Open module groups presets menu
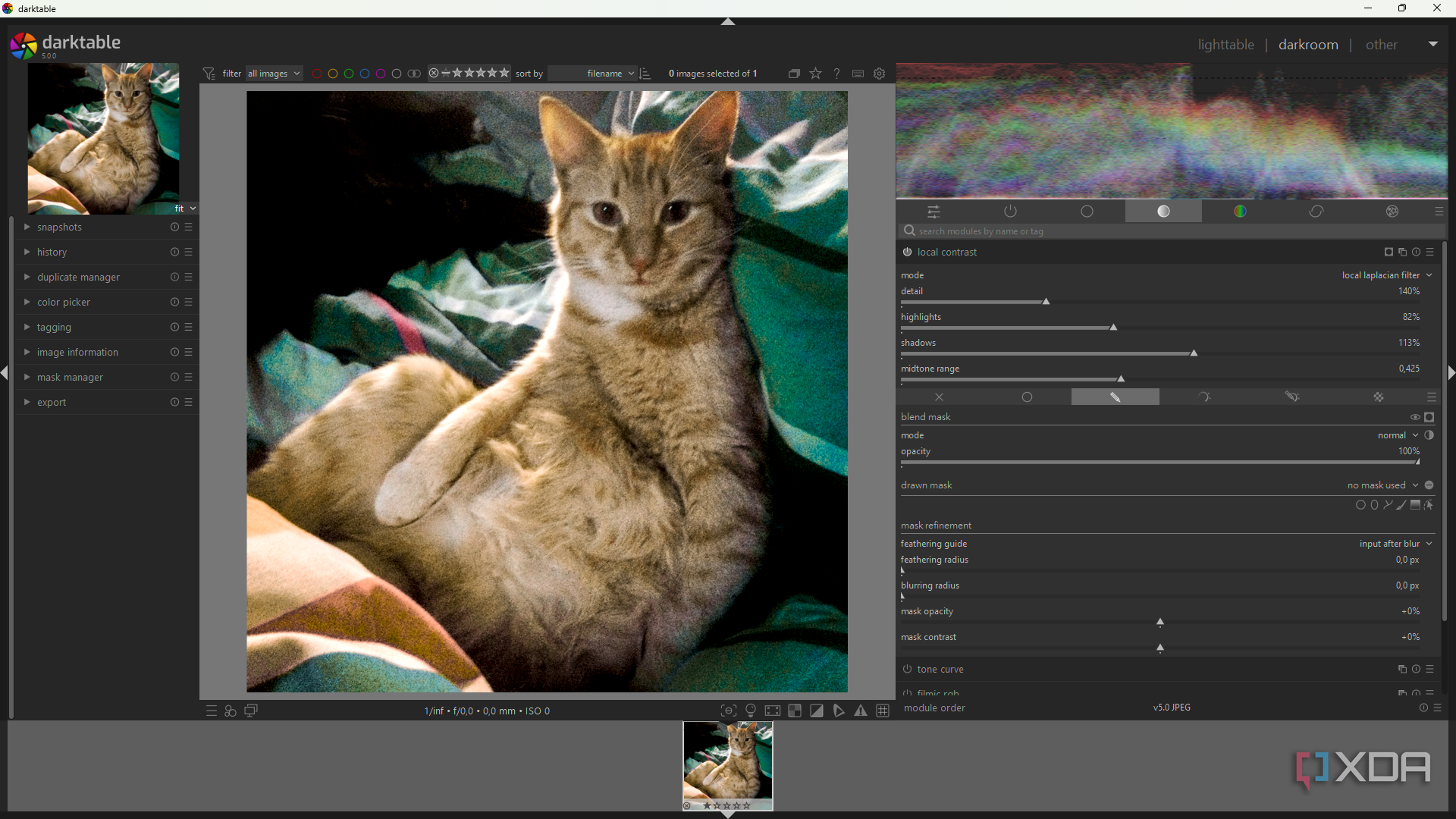This screenshot has width=1456, height=819. tap(1439, 212)
